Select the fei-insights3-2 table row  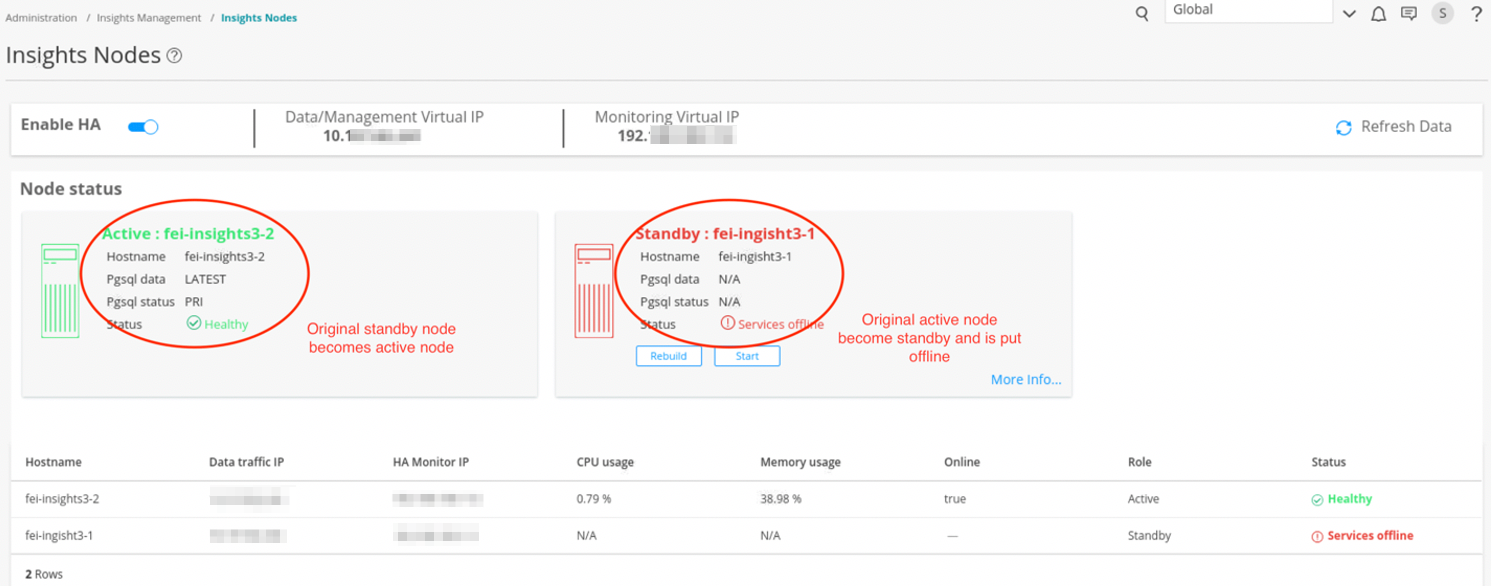[x=62, y=499]
